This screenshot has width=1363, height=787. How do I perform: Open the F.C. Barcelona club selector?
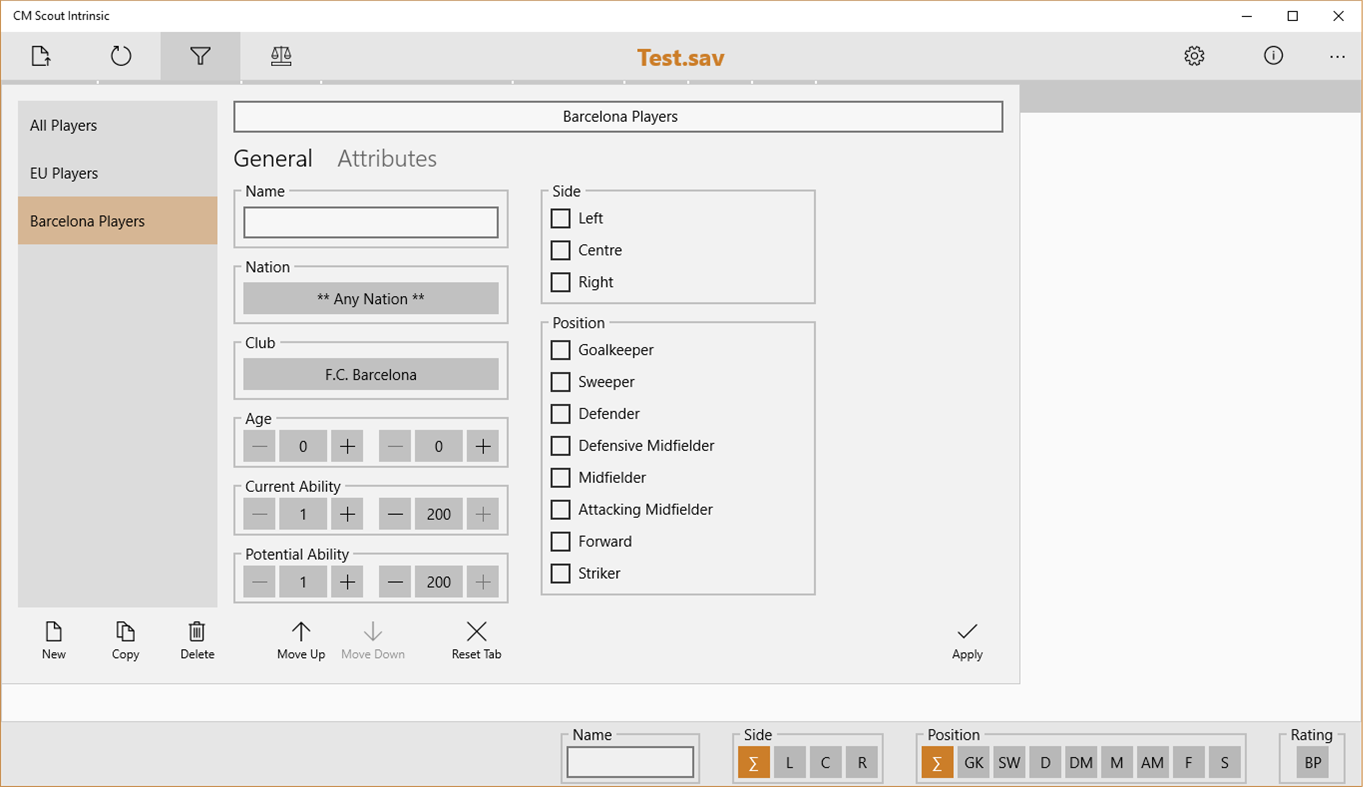coord(371,374)
